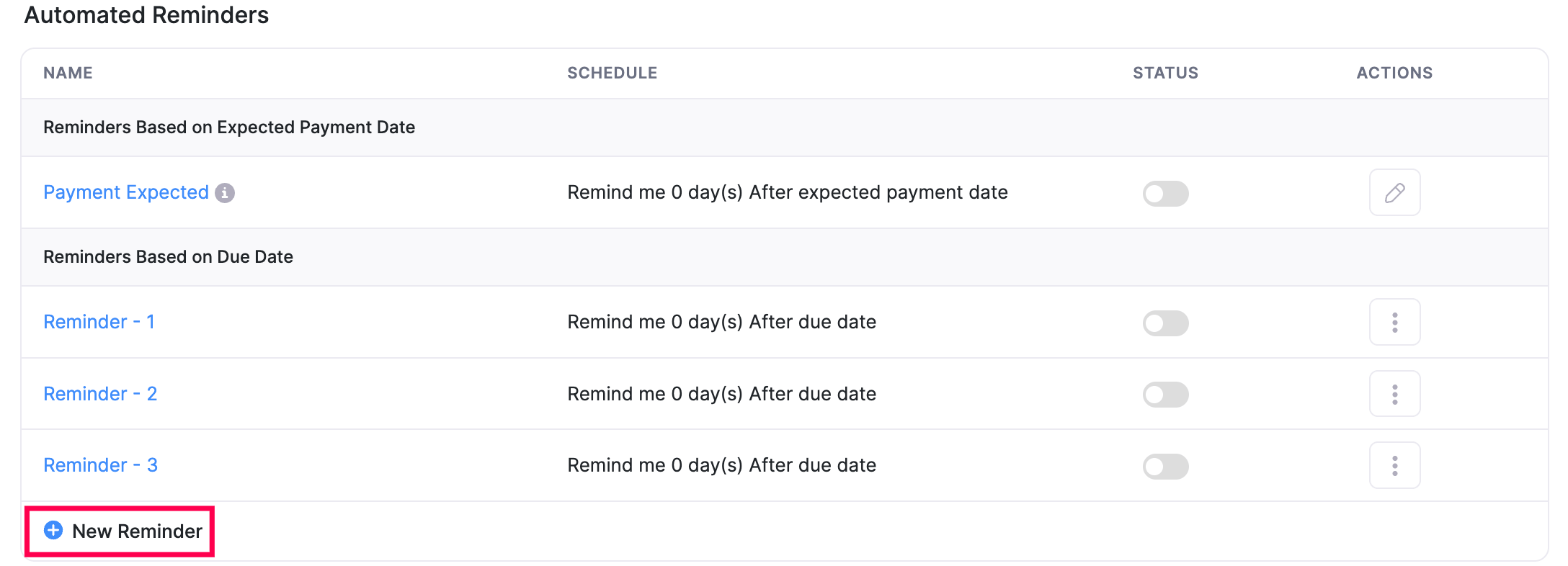
Task: Click the plus icon on New Reminder
Action: coord(53,531)
